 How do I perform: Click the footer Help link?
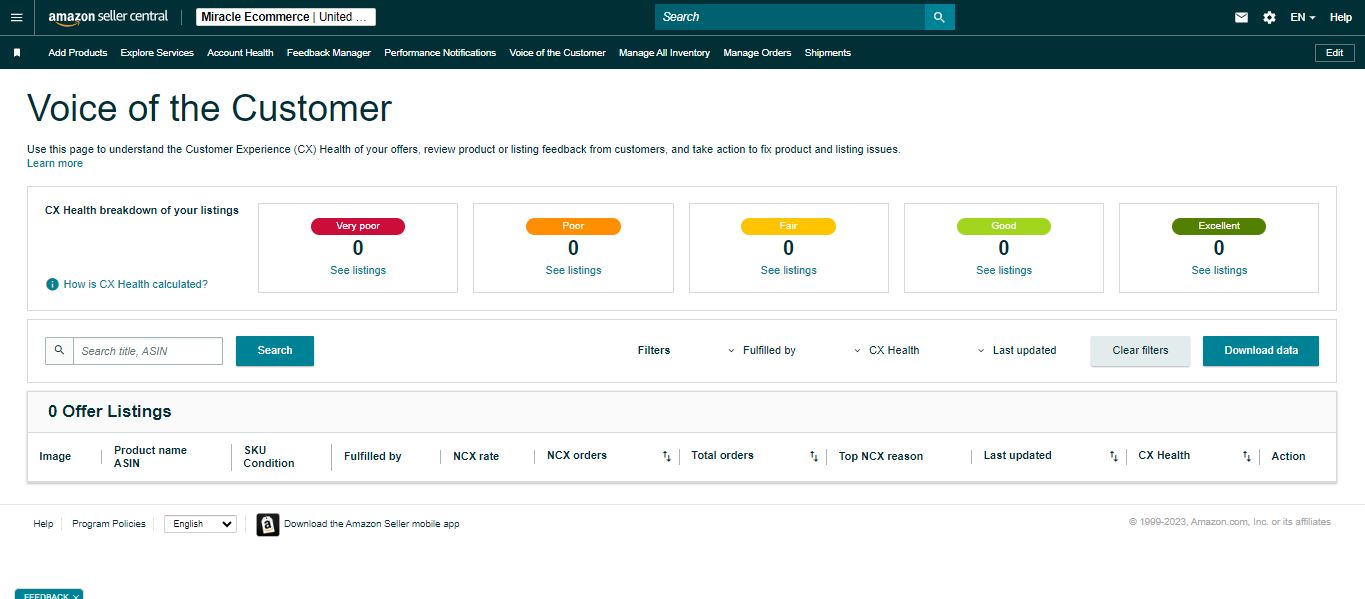(x=43, y=524)
